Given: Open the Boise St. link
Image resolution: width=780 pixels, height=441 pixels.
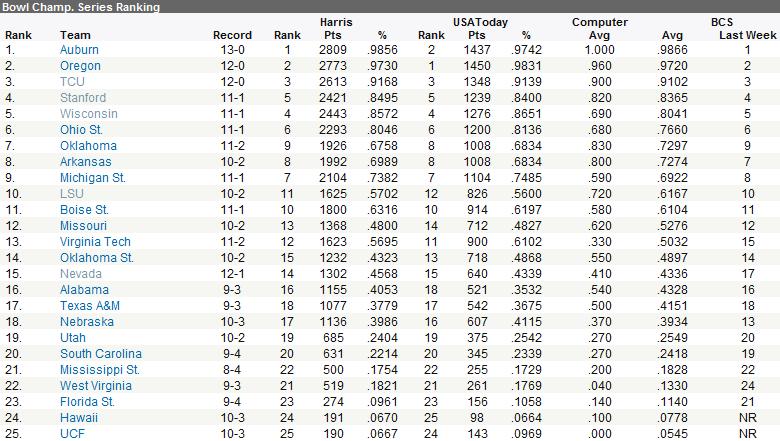Looking at the screenshot, I should coord(85,209).
